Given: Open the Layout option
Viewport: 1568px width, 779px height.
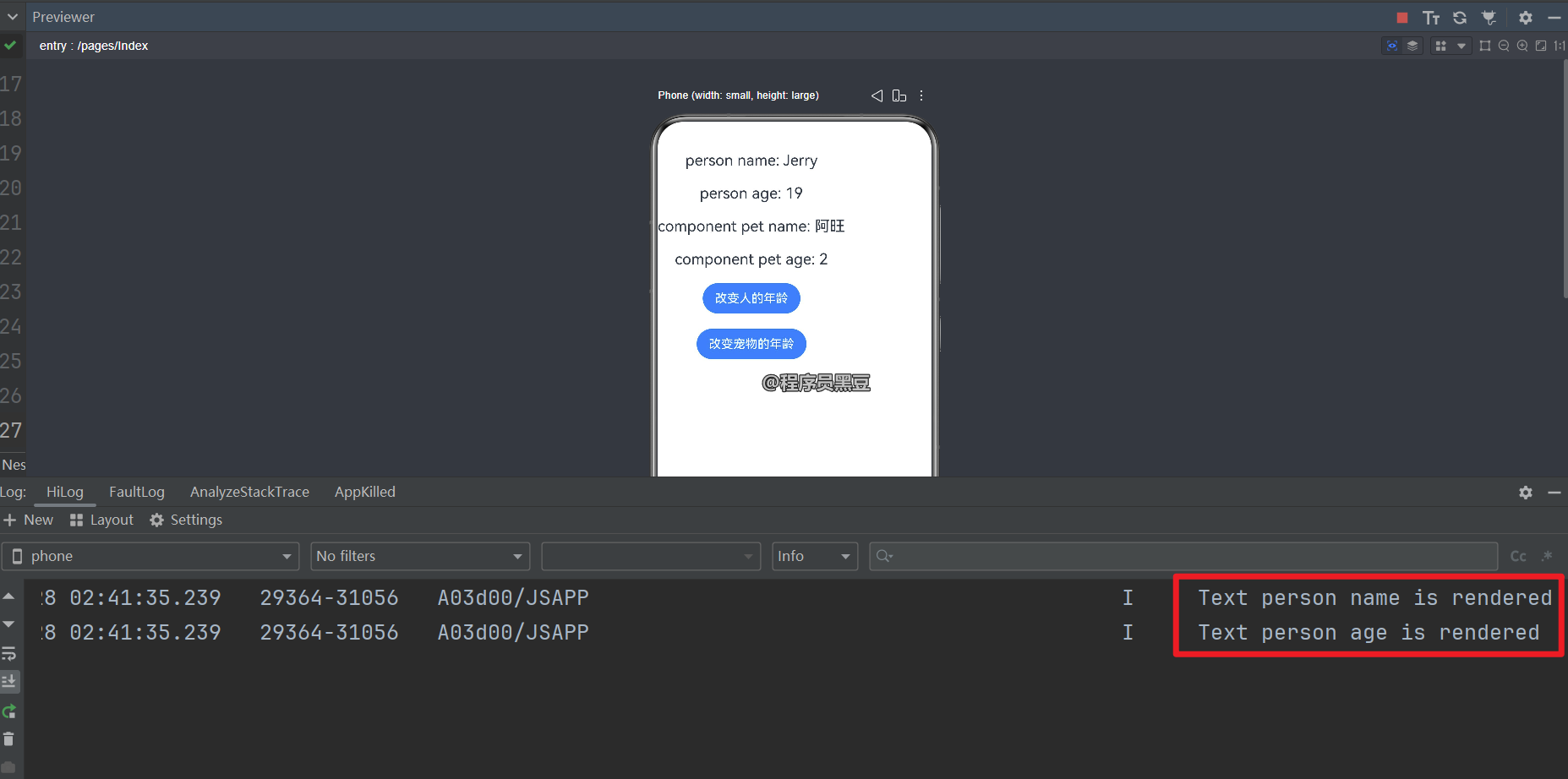Looking at the screenshot, I should pyautogui.click(x=102, y=520).
